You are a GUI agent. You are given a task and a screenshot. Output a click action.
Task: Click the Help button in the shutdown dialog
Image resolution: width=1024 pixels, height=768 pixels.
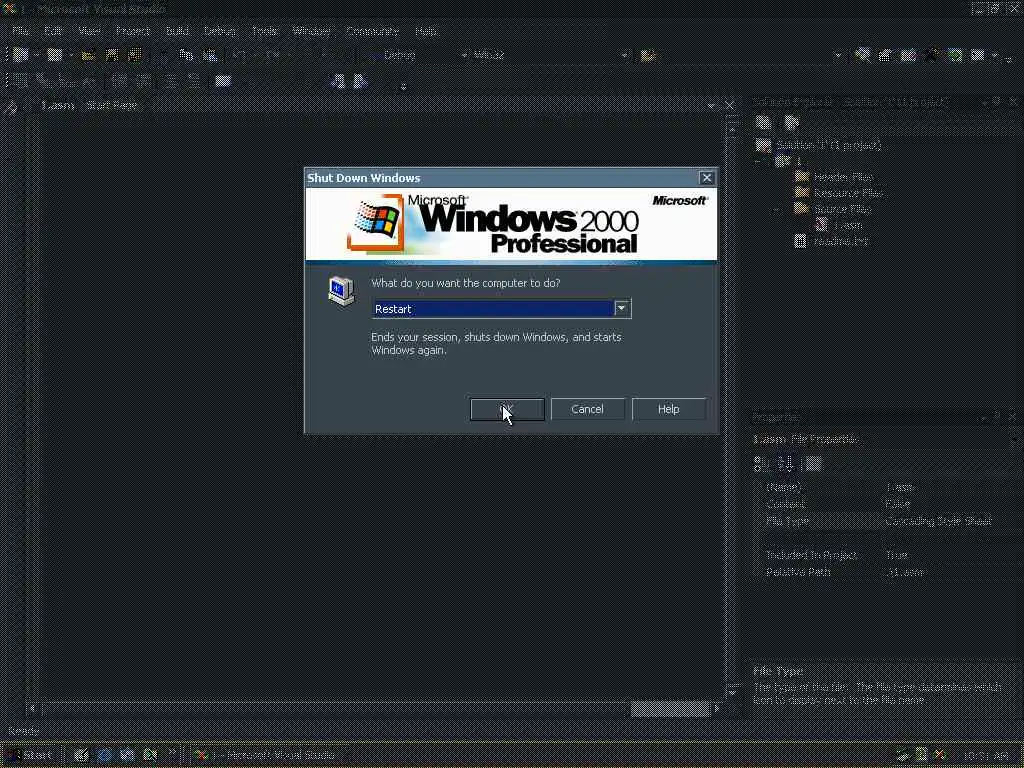[669, 409]
